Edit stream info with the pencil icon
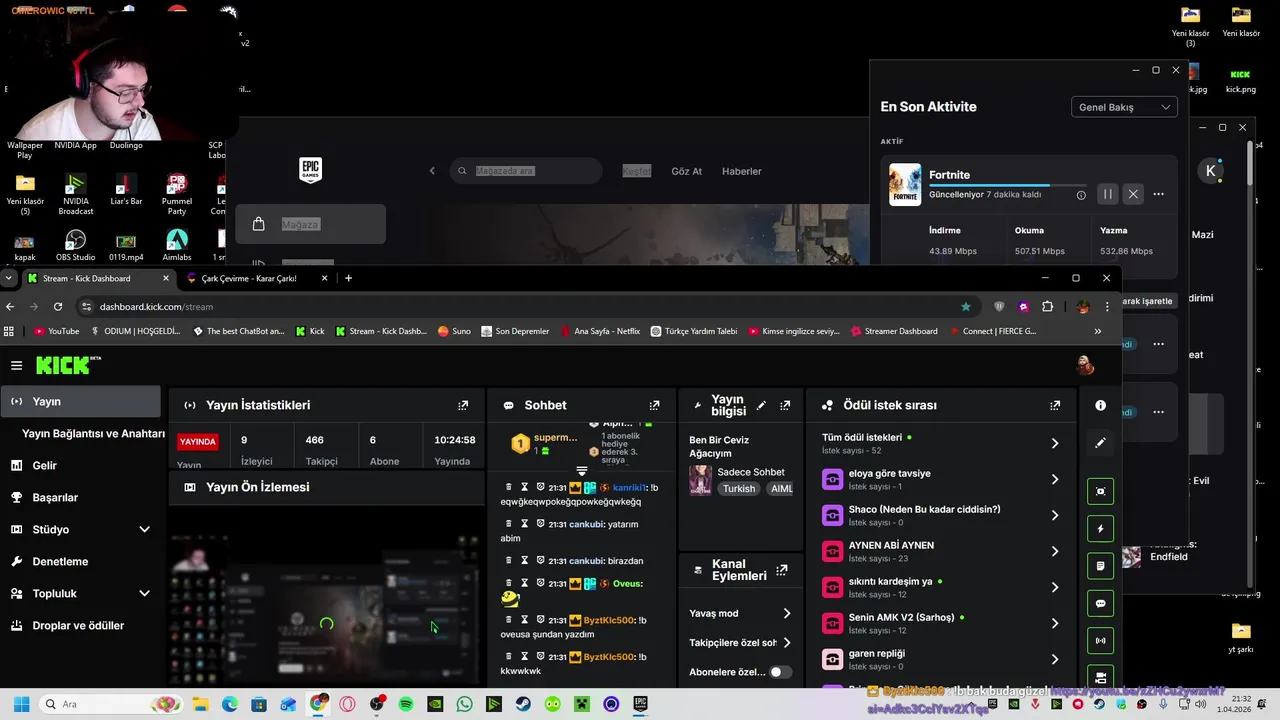This screenshot has height=720, width=1280. point(761,405)
